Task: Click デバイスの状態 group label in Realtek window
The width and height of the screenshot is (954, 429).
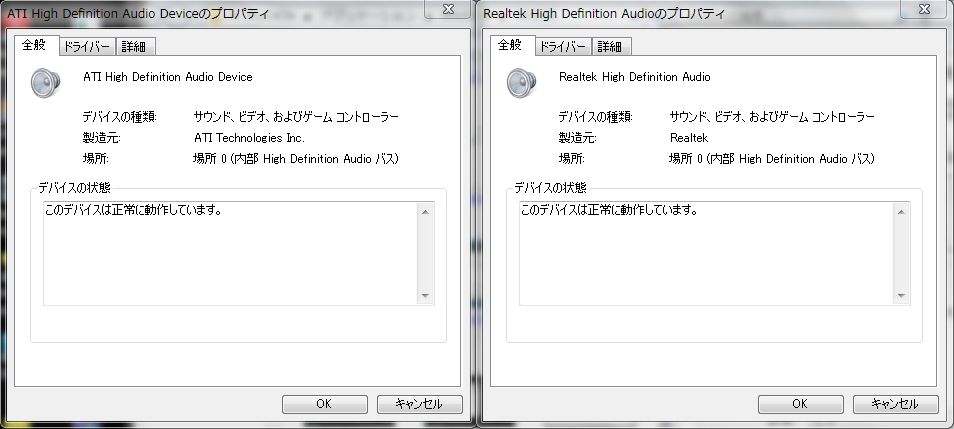Action: (x=551, y=188)
